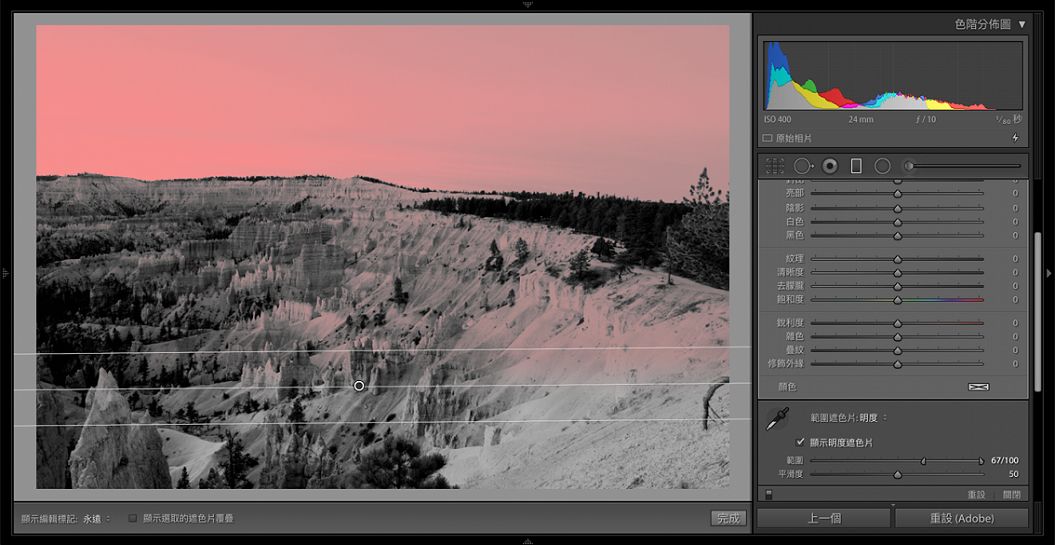Click the tool strip brush size slider knob
The height and width of the screenshot is (545, 1055).
click(910, 166)
